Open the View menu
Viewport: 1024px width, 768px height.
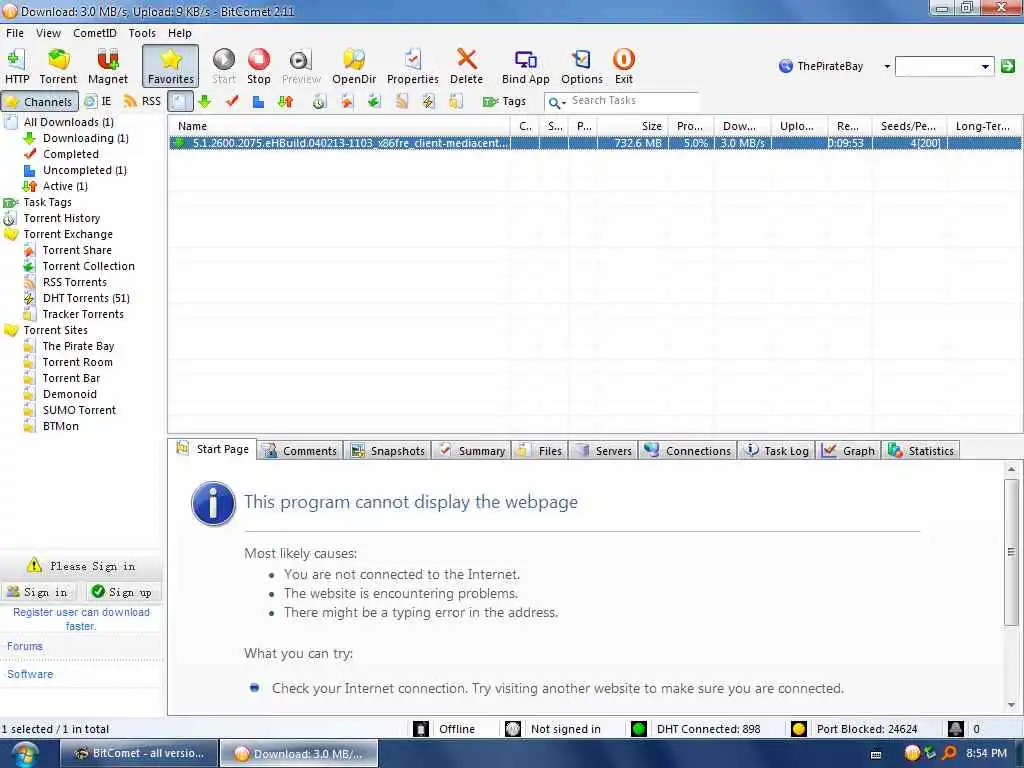coord(48,33)
